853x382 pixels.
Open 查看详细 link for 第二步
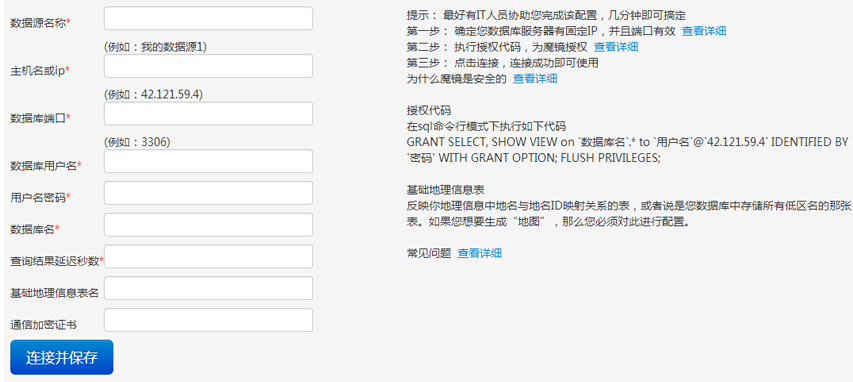click(616, 47)
